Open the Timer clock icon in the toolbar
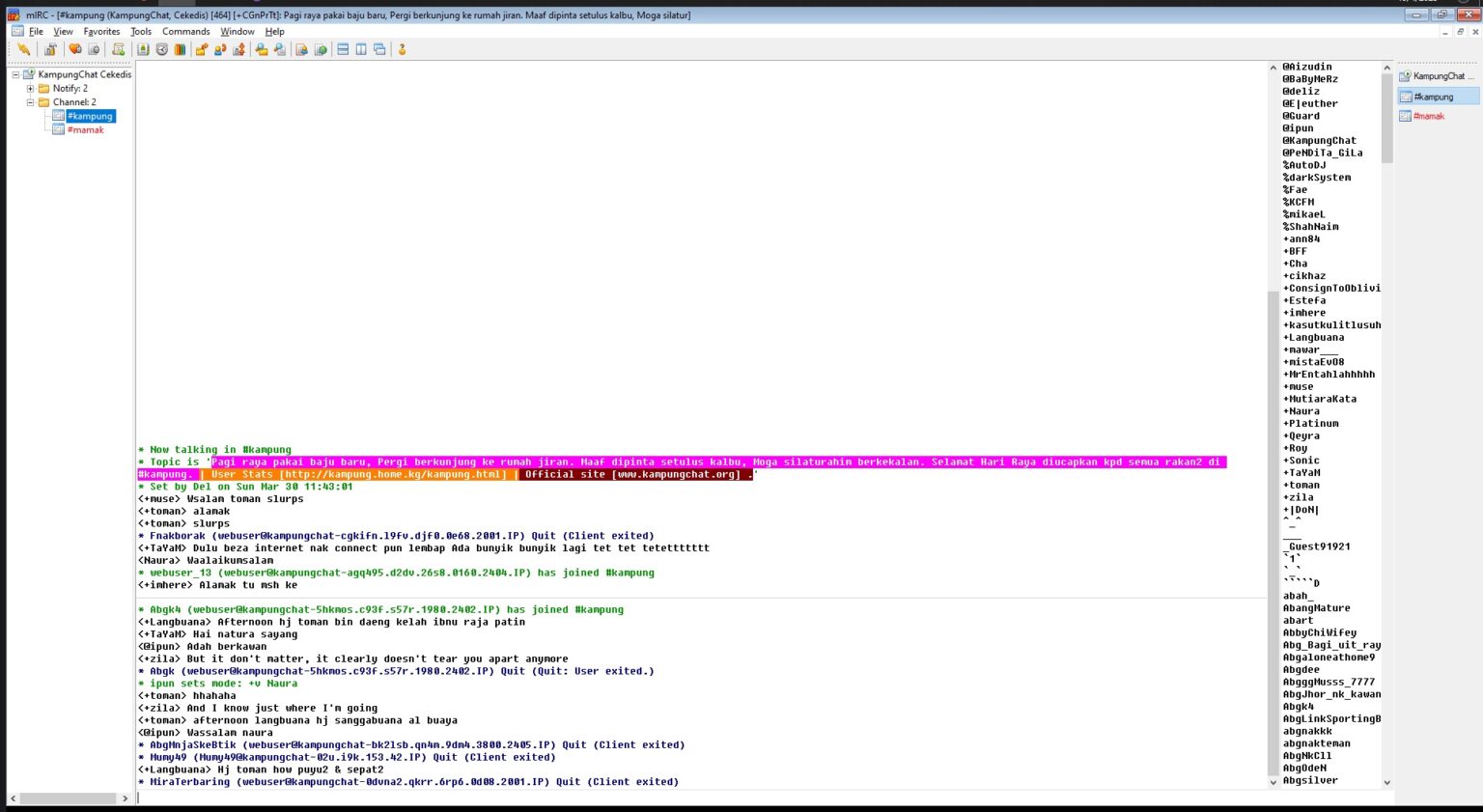 click(x=161, y=49)
